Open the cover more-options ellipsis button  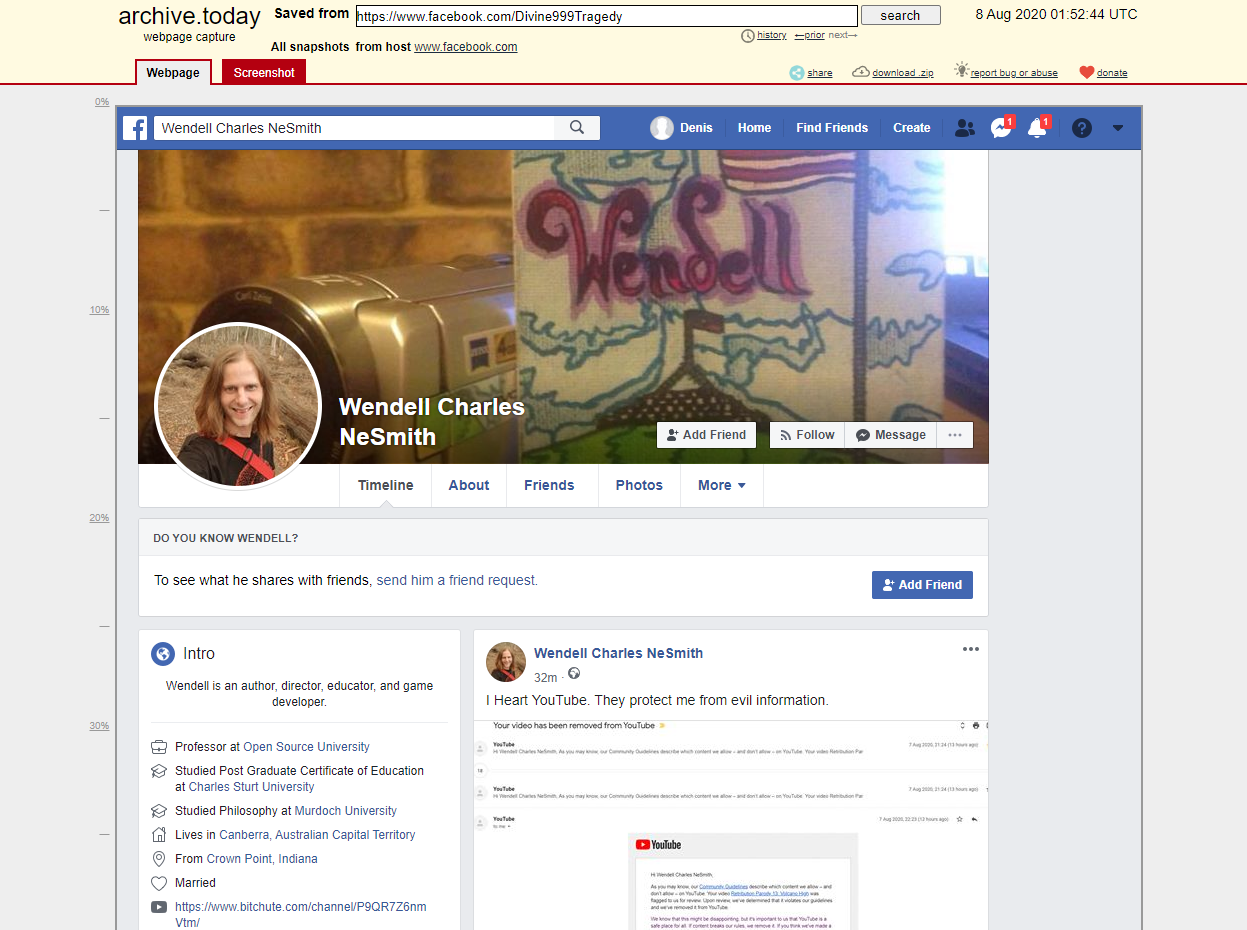coord(955,435)
